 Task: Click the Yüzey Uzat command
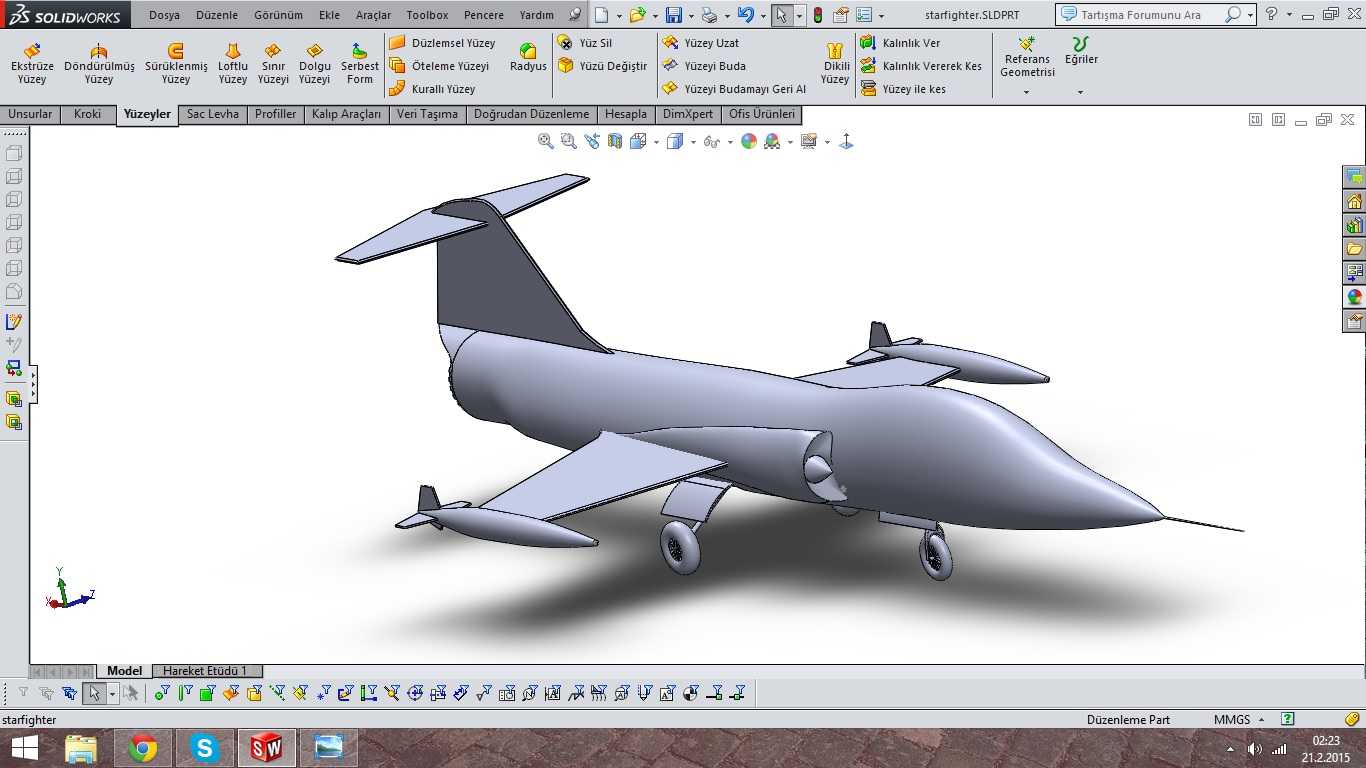(x=701, y=43)
